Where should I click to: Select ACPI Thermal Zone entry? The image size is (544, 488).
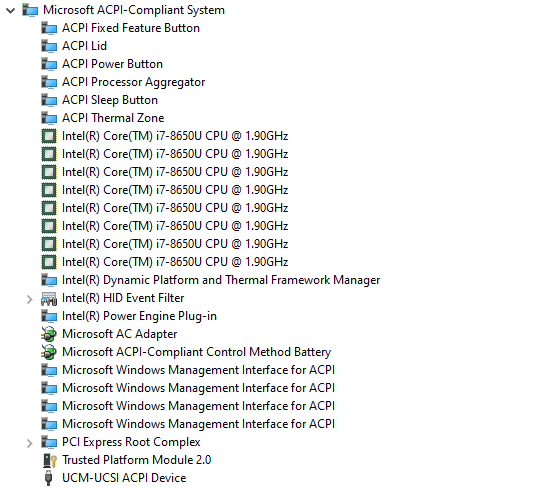click(113, 118)
